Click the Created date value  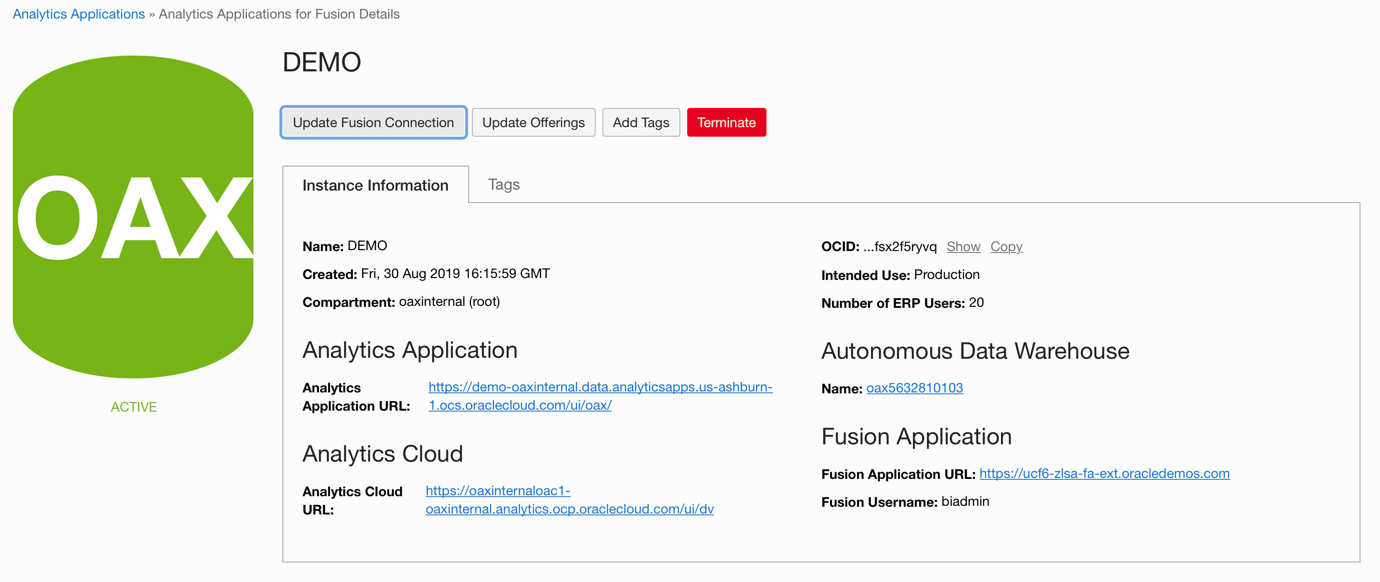(455, 273)
